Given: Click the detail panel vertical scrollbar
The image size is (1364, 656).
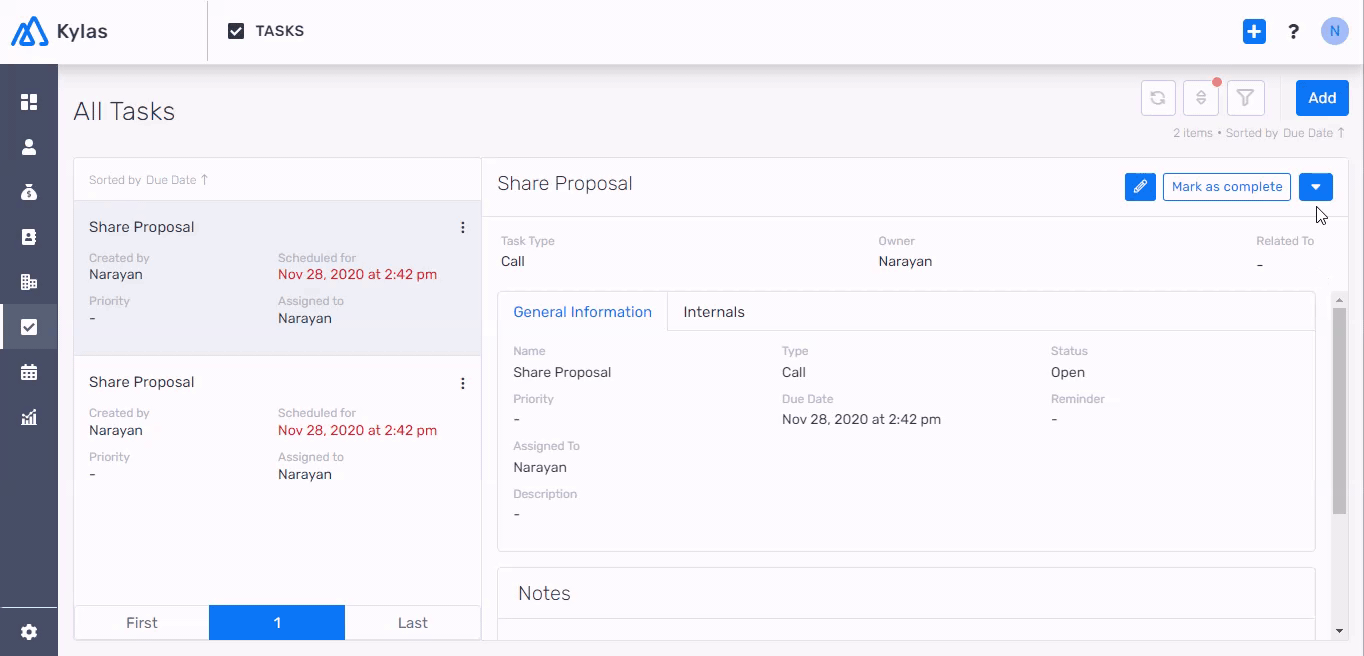Looking at the screenshot, I should click(x=1339, y=410).
